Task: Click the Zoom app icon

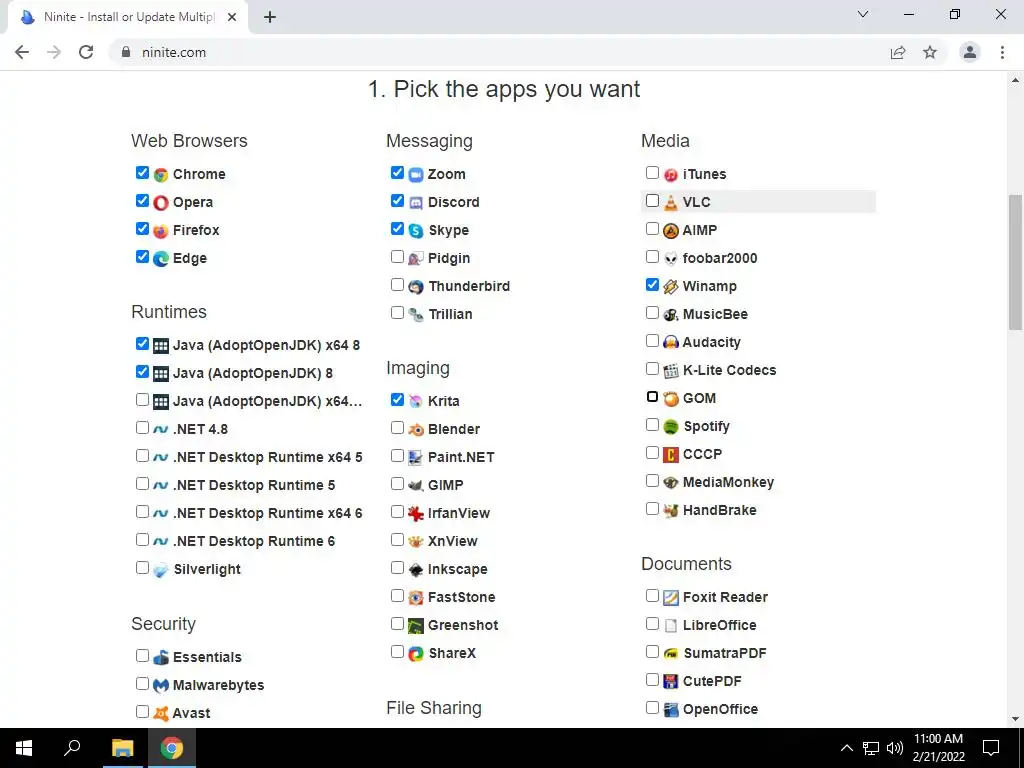Action: [x=416, y=174]
